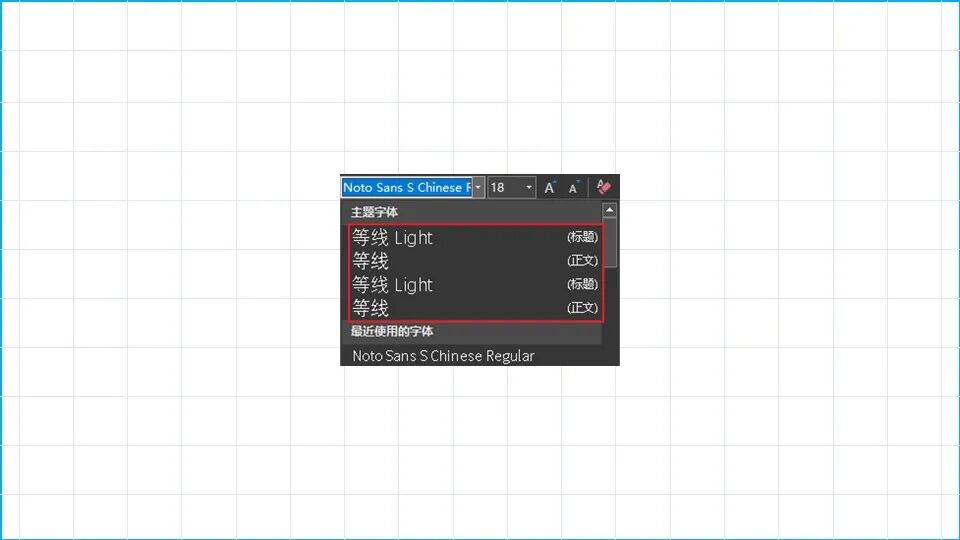The height and width of the screenshot is (540, 960).
Task: Click the font name field showing Noto Sans
Action: 407,187
